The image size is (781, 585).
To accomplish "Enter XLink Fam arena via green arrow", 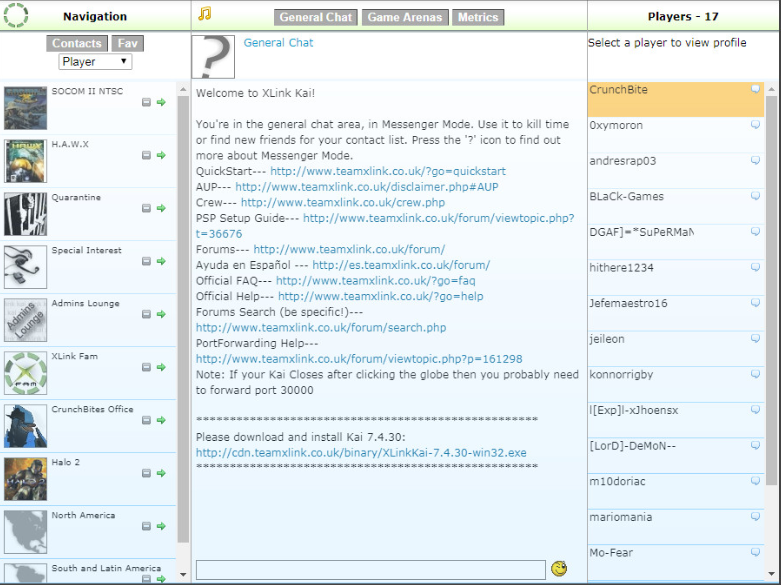I will pos(161,367).
